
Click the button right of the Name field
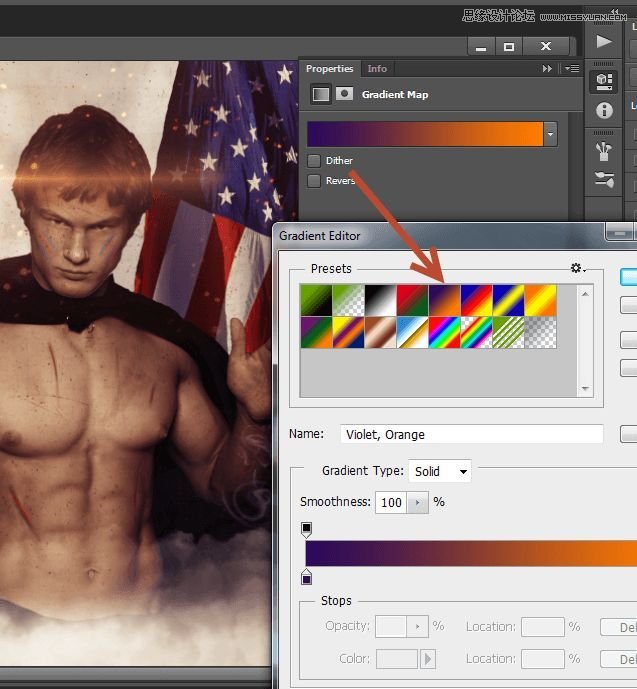629,434
